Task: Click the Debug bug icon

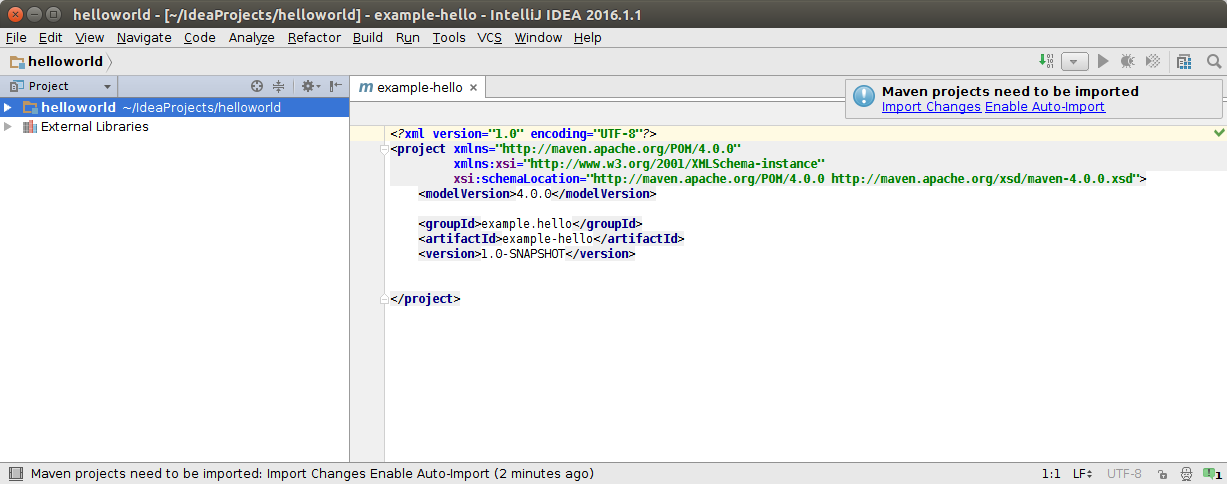Action: click(x=1128, y=61)
